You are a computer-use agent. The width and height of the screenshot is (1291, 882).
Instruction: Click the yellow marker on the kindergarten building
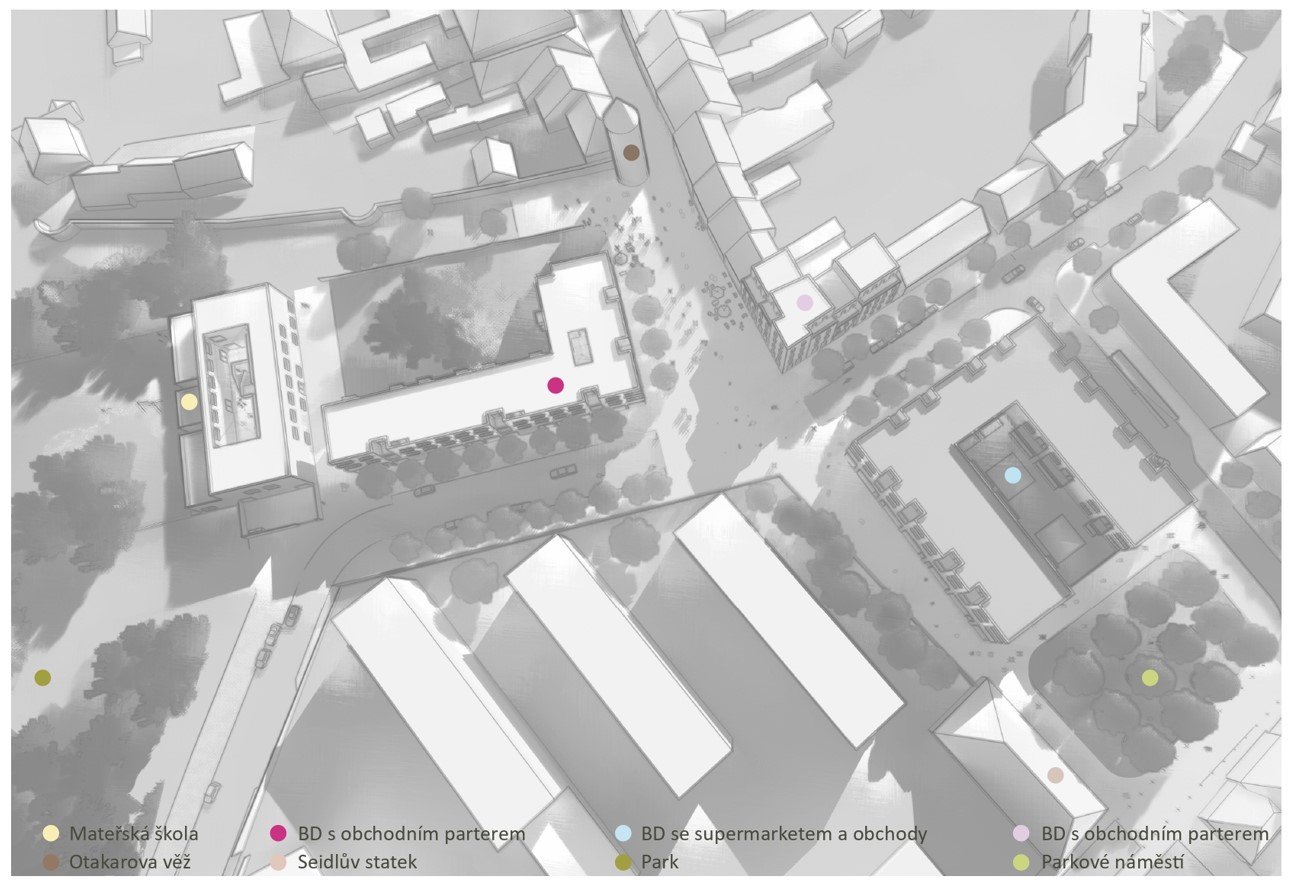click(x=189, y=401)
